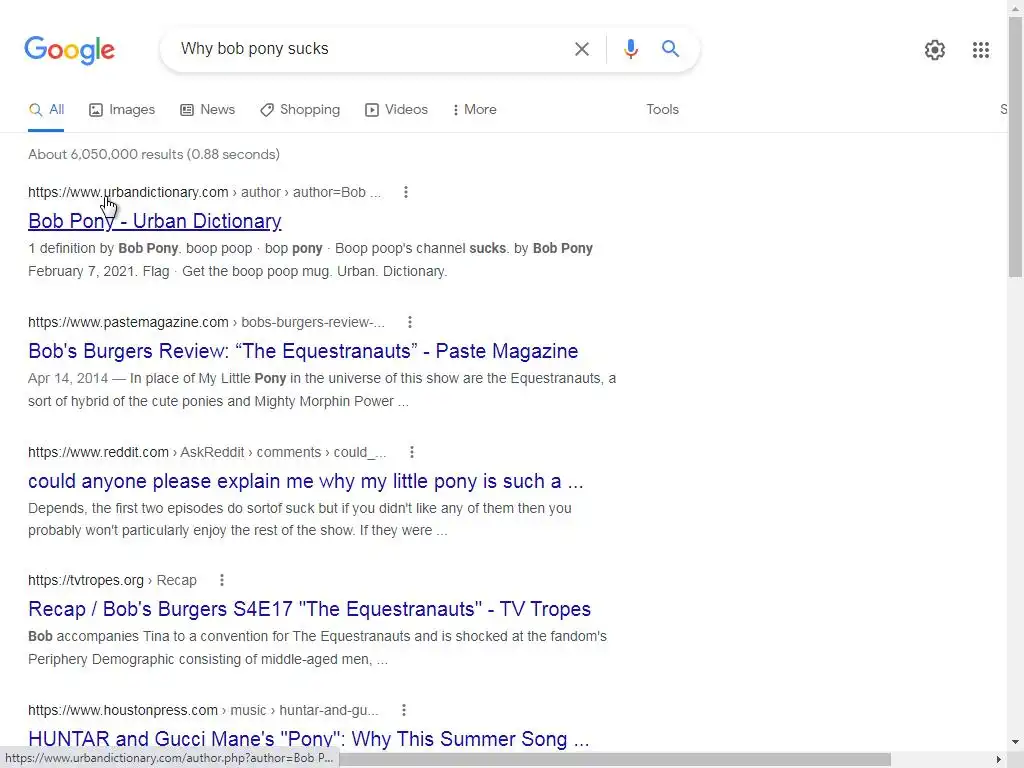Switch to Shopping tab

click(300, 110)
